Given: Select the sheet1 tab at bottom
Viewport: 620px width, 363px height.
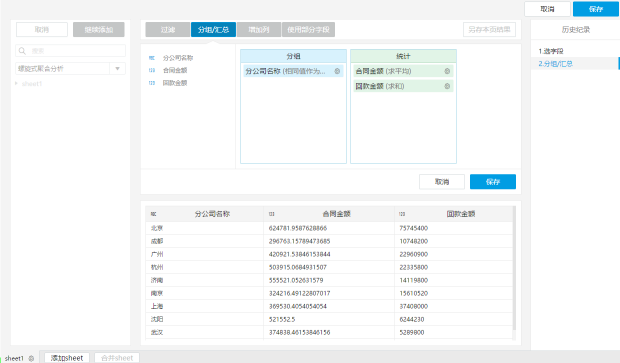Looking at the screenshot, I should (14, 358).
